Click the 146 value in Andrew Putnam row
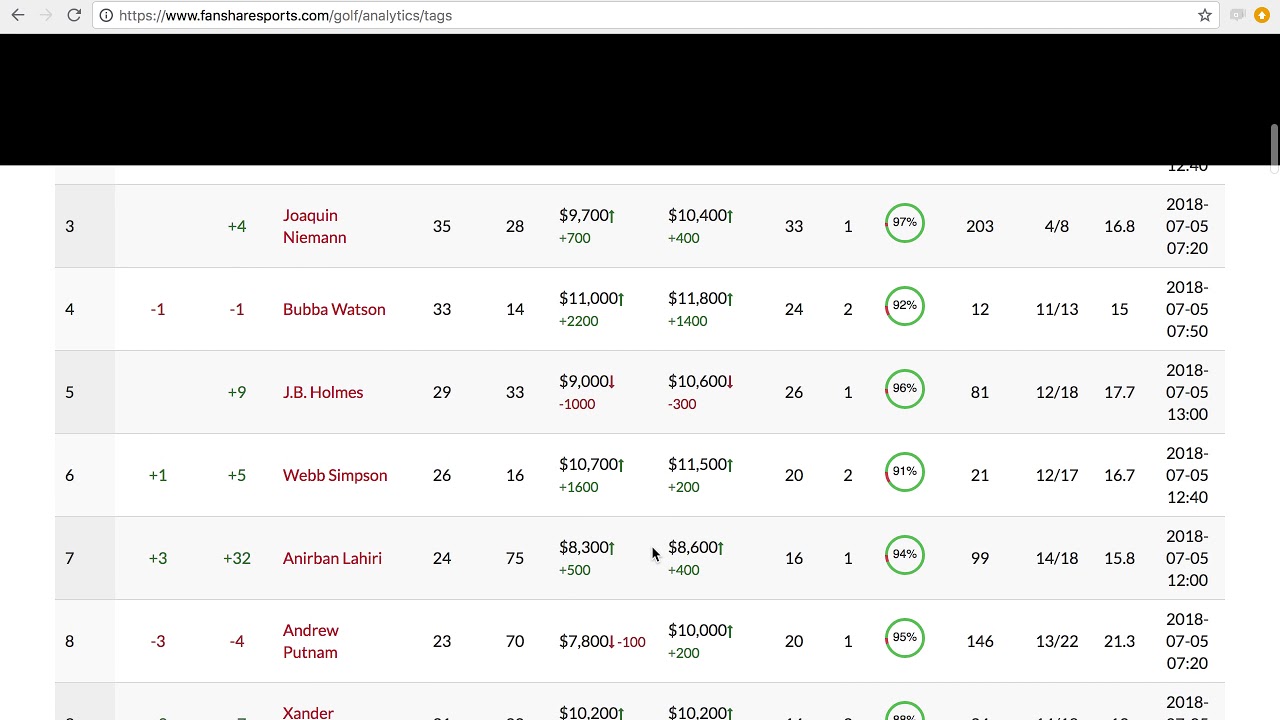This screenshot has height=720, width=1280. click(980, 641)
